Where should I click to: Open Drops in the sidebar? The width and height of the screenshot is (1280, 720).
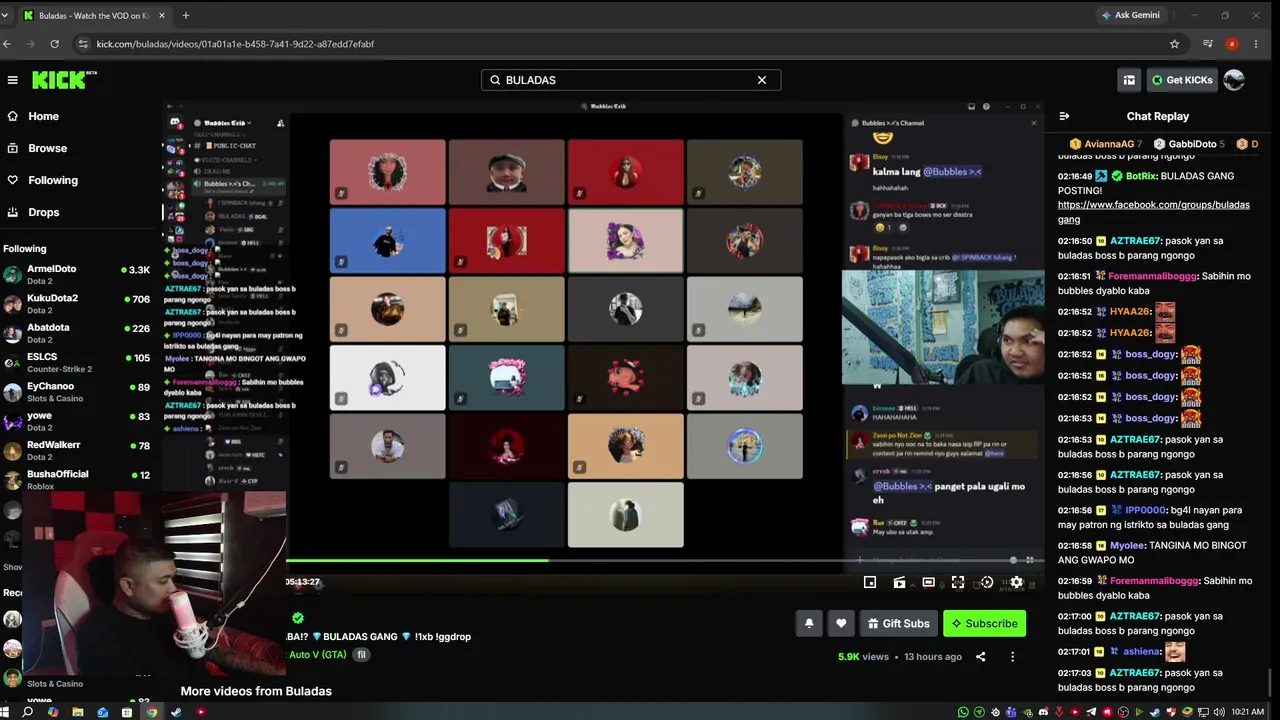coord(43,212)
